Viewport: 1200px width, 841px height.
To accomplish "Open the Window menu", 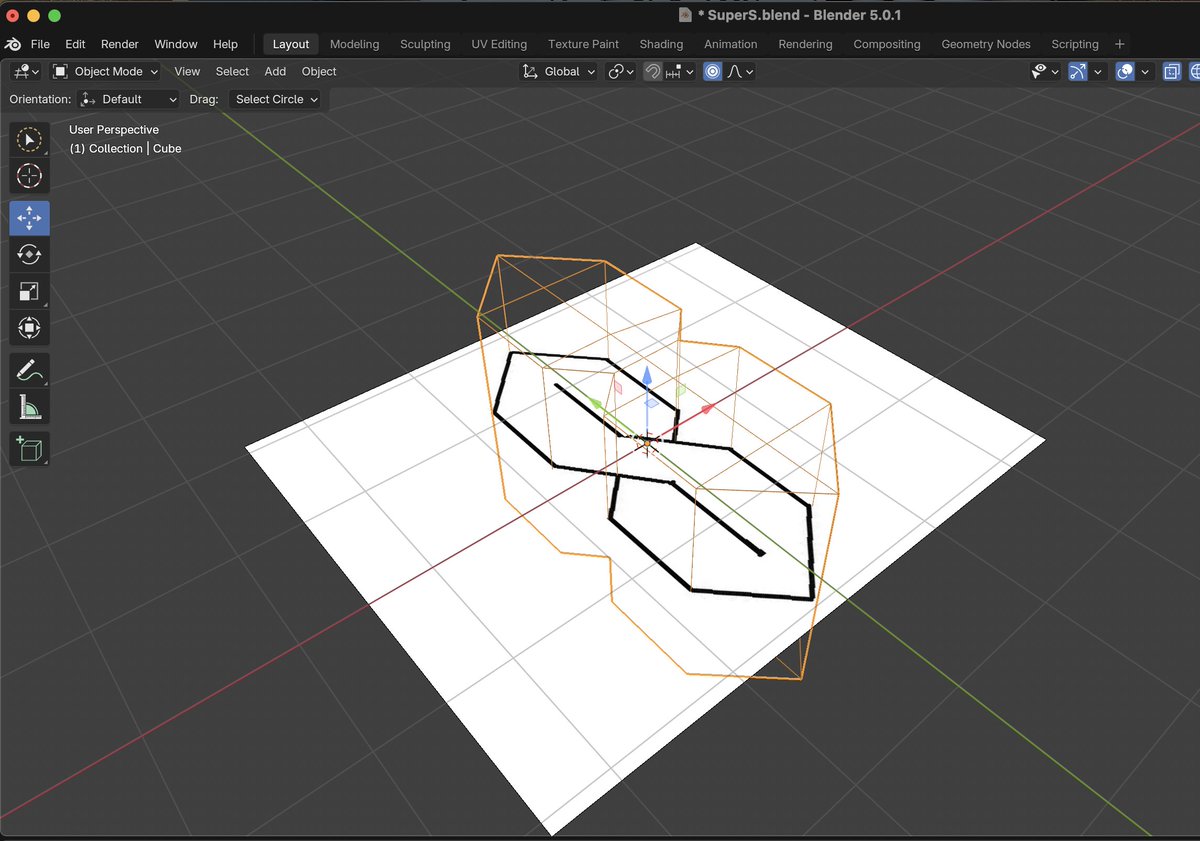I will pyautogui.click(x=176, y=44).
